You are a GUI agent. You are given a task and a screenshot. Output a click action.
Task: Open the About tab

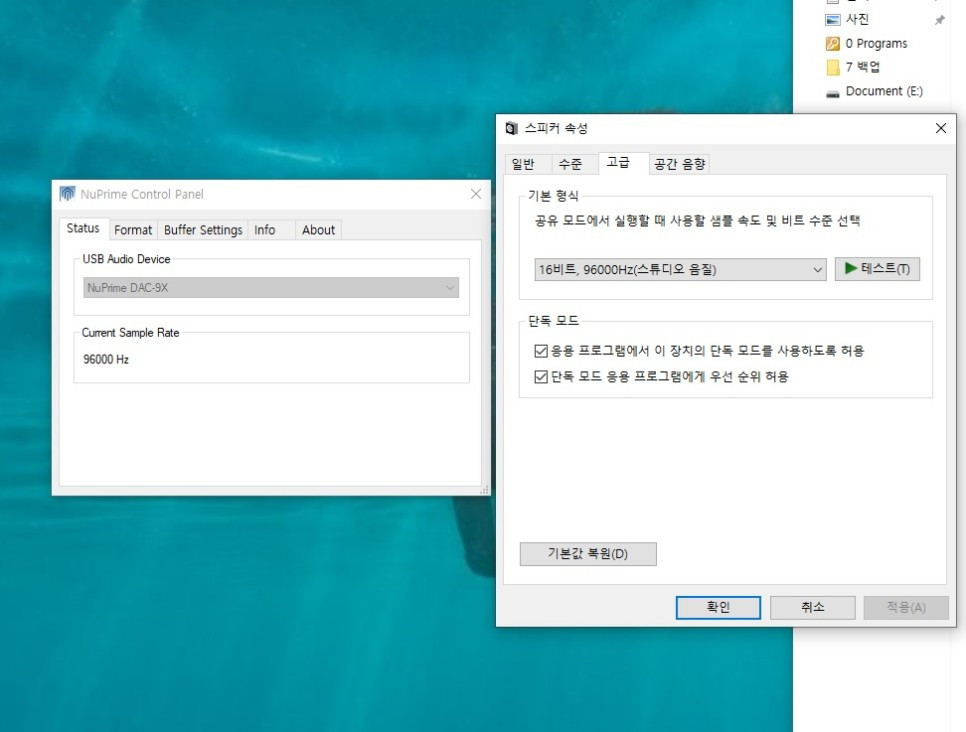[319, 230]
